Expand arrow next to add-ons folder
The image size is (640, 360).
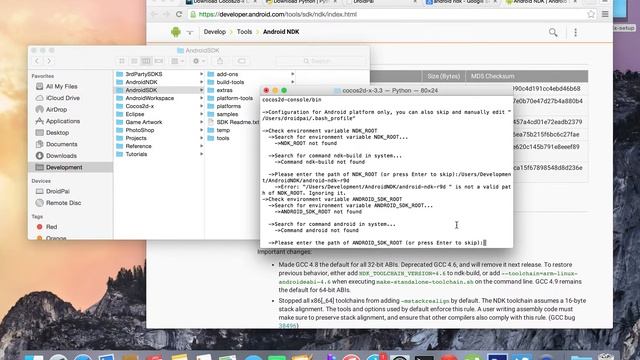[x=292, y=74]
